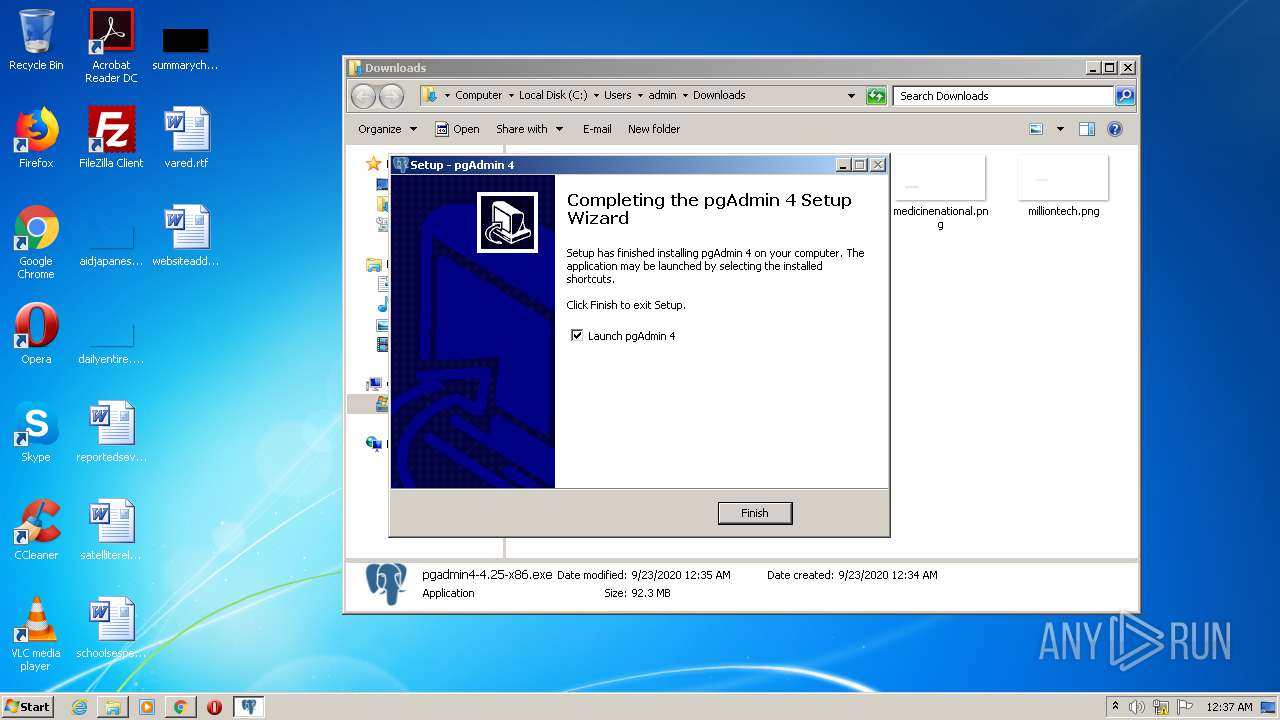This screenshot has height=720, width=1280.
Task: Expand arrow after Users in address bar
Action: [640, 96]
